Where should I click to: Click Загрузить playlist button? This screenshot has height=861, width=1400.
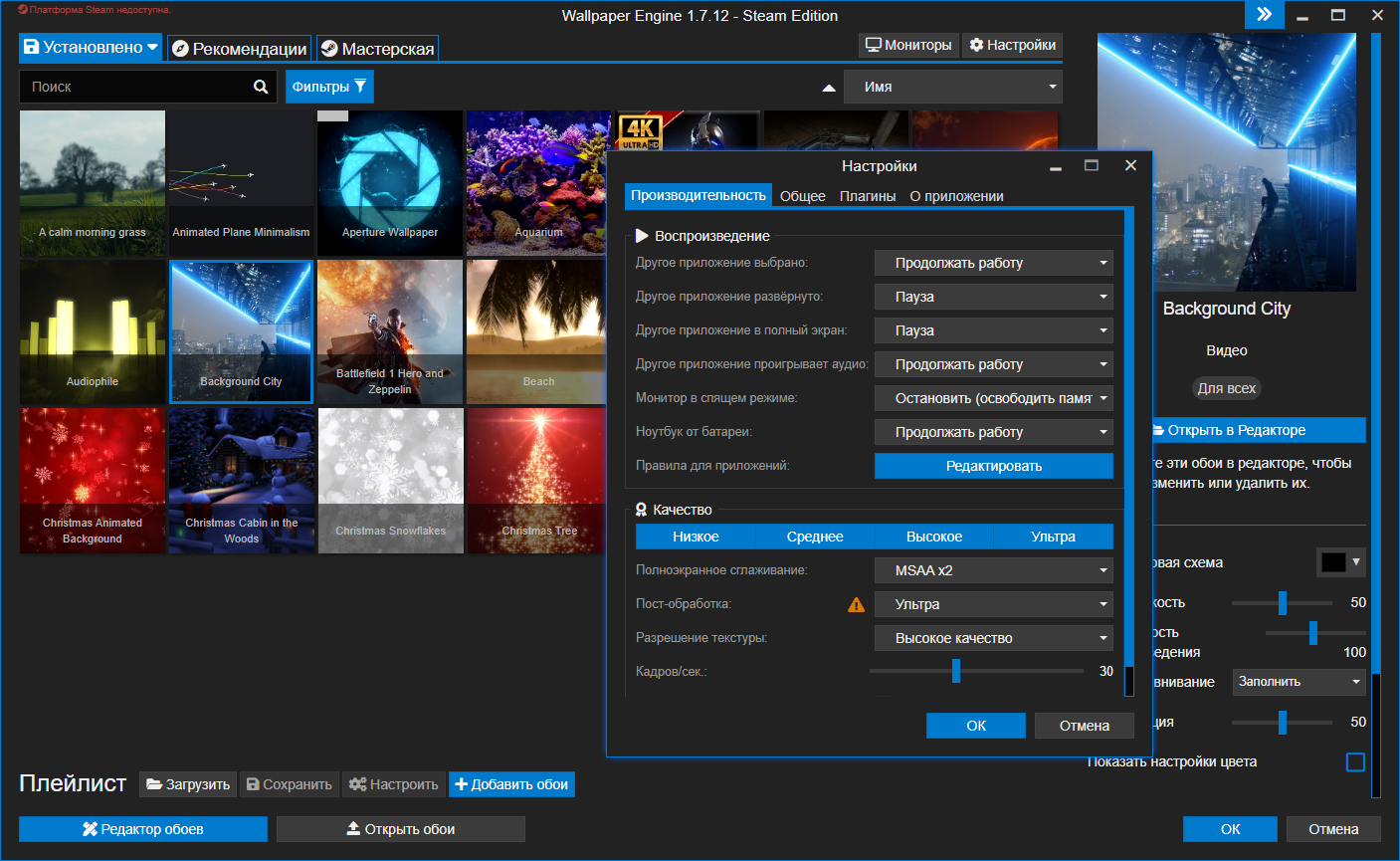click(188, 784)
